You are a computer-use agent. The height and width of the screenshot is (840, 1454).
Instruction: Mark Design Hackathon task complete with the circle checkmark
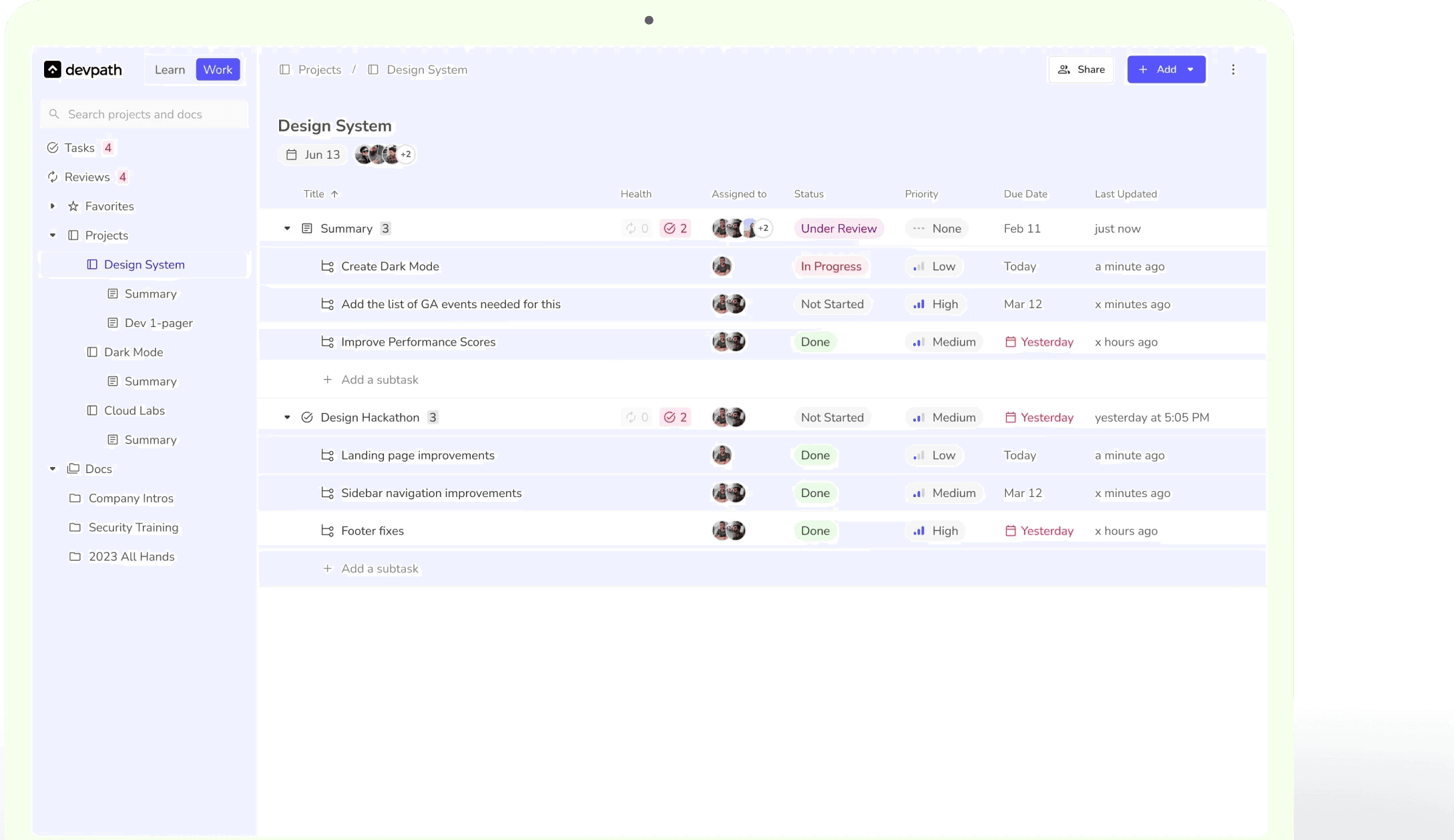click(307, 418)
